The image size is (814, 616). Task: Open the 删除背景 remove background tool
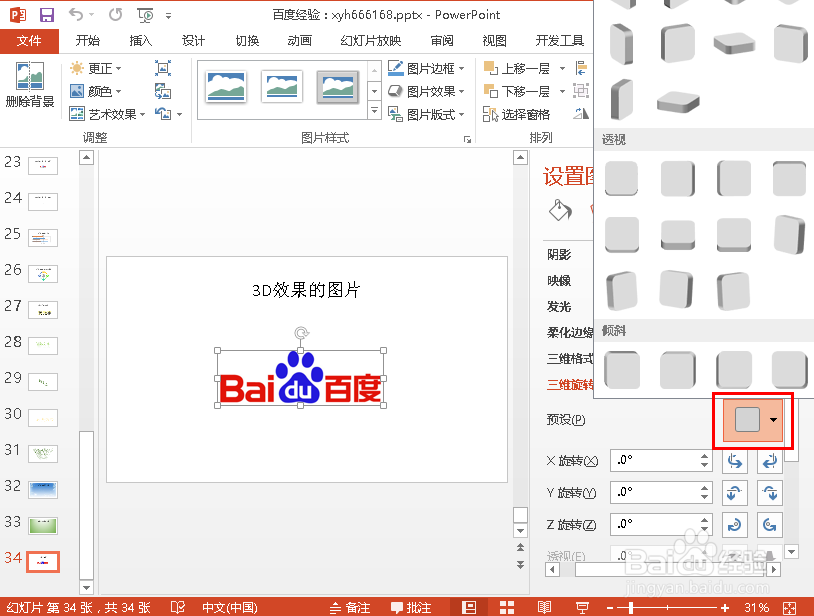(30, 85)
